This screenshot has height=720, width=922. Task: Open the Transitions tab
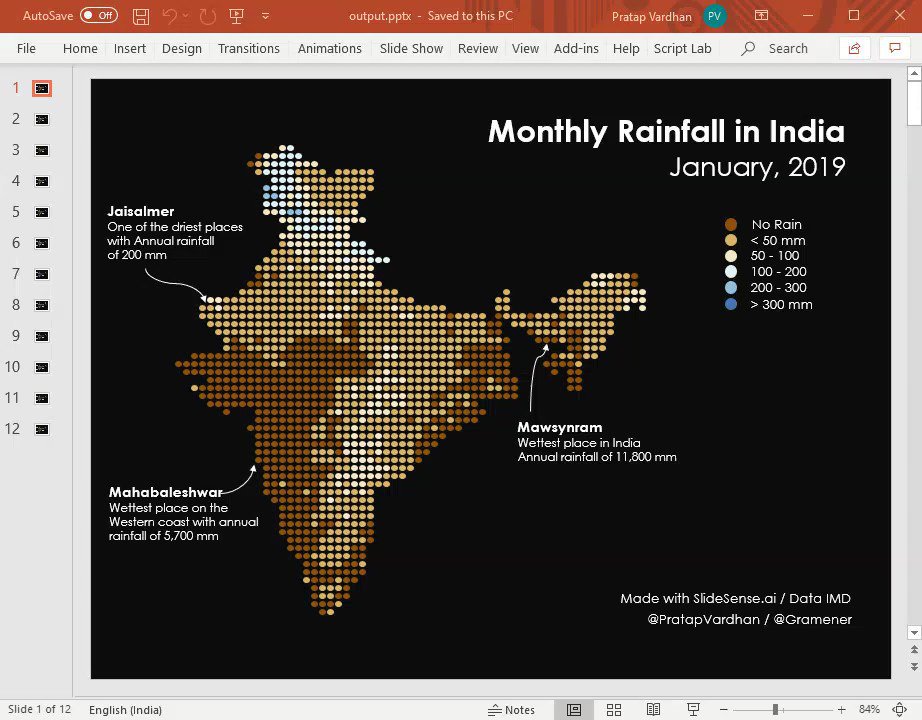(250, 48)
